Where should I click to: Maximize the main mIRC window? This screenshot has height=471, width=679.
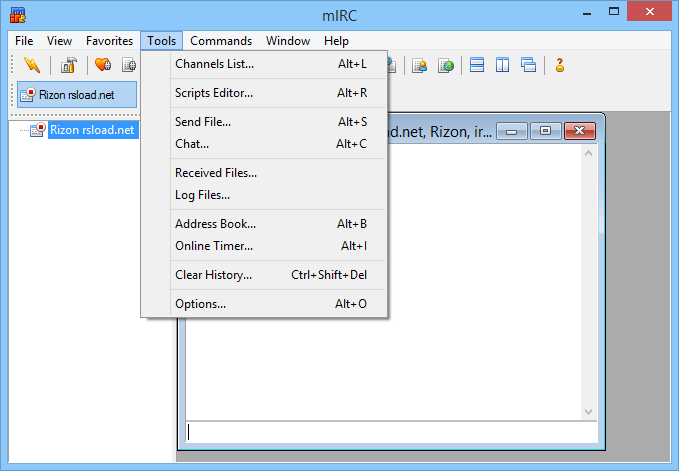click(614, 12)
